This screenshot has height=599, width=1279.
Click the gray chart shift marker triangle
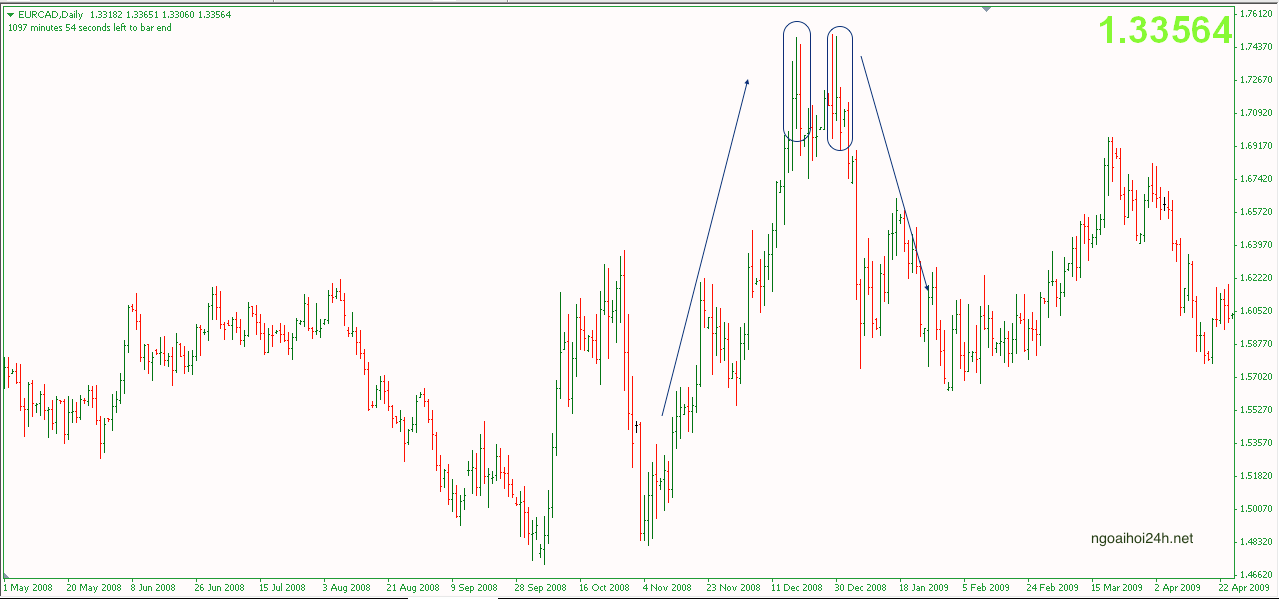coord(986,9)
